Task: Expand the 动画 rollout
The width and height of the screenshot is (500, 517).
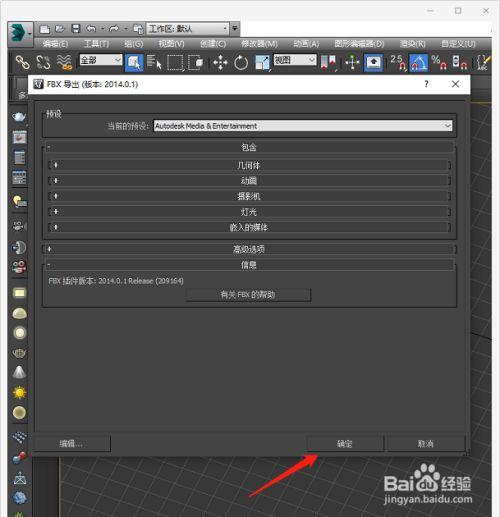Action: point(249,181)
